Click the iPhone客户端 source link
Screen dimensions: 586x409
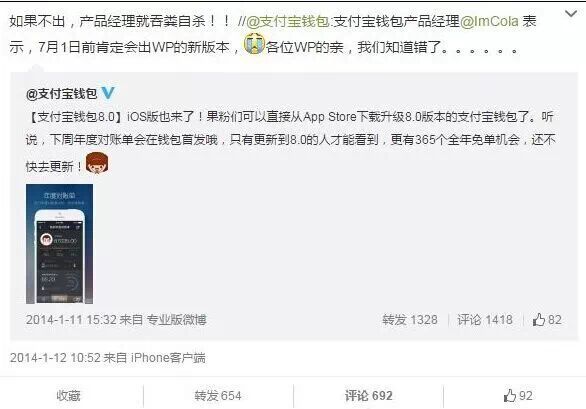point(168,358)
